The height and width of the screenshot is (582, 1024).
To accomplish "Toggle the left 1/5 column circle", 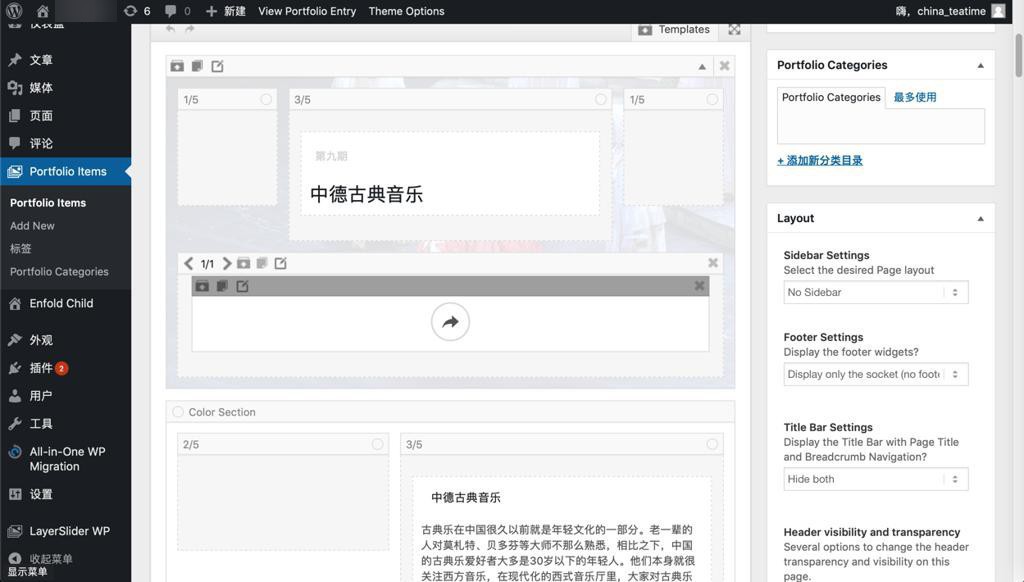I will coord(266,99).
